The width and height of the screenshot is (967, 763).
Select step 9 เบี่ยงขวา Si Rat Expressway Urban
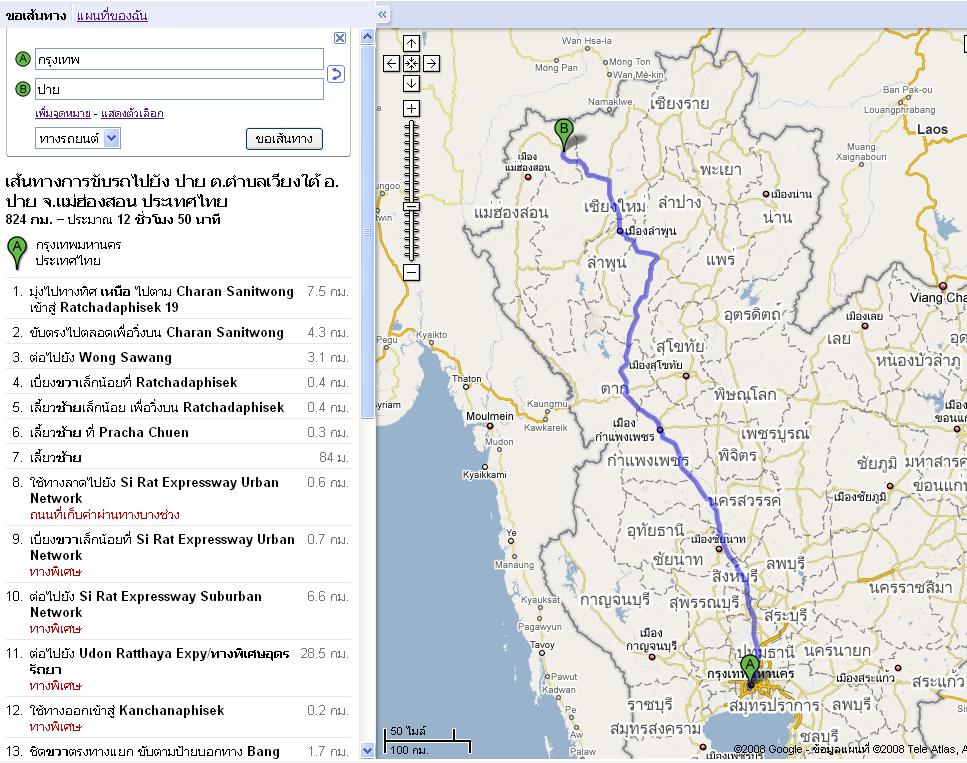(178, 555)
